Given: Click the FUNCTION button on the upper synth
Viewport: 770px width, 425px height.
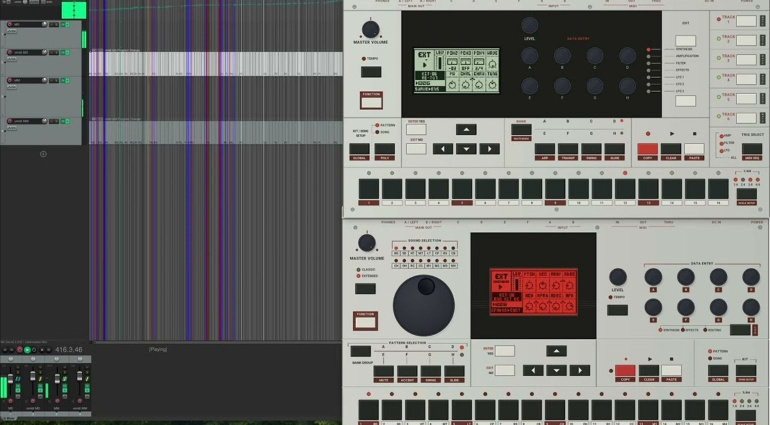Looking at the screenshot, I should tap(371, 102).
